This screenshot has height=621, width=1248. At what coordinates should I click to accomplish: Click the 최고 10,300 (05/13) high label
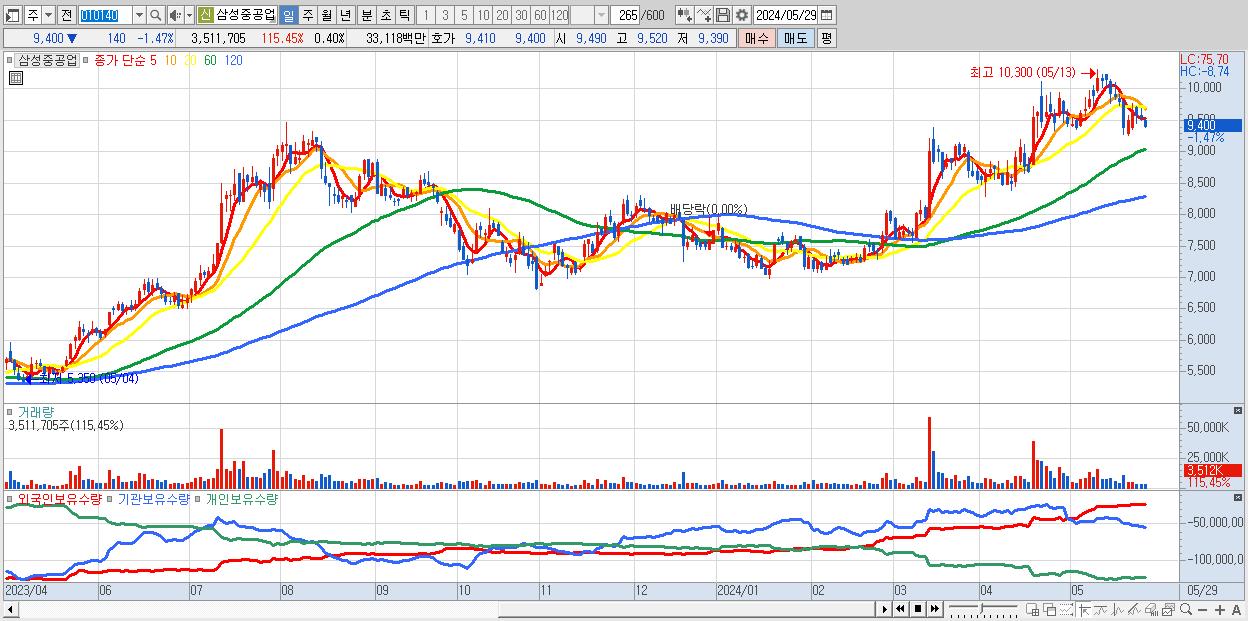(x=1022, y=73)
